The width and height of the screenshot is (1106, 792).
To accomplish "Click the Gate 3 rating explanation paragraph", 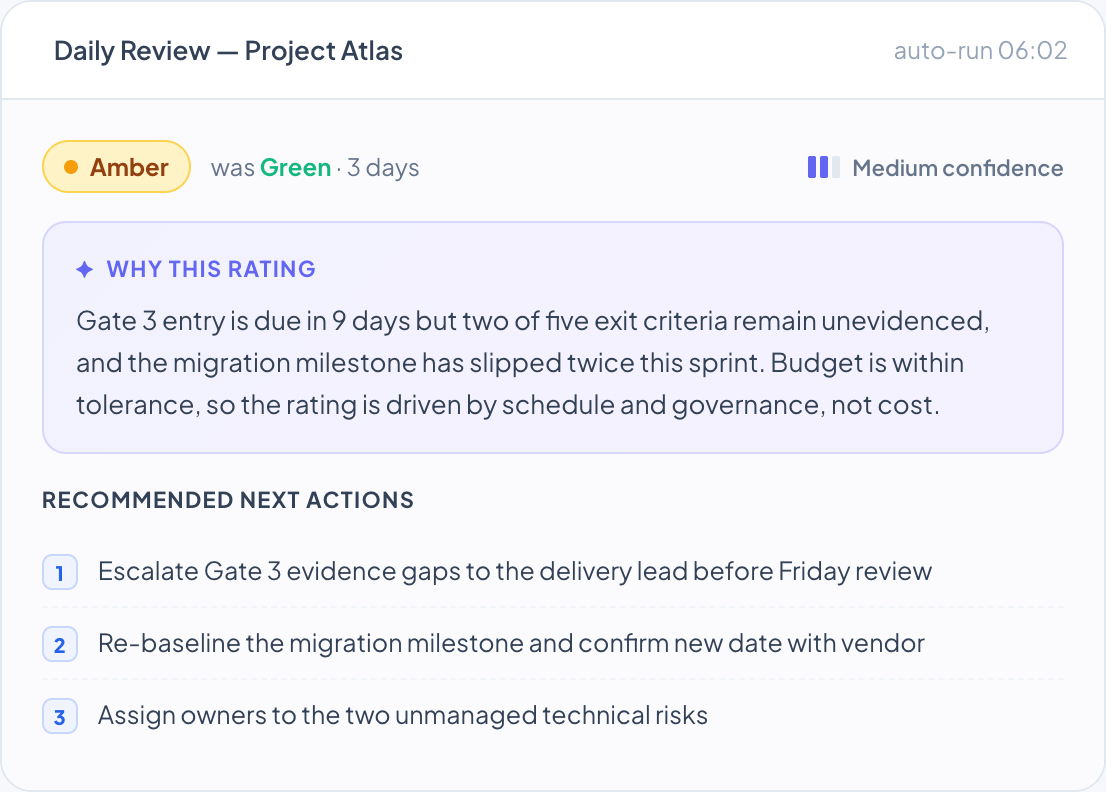I will [533, 363].
